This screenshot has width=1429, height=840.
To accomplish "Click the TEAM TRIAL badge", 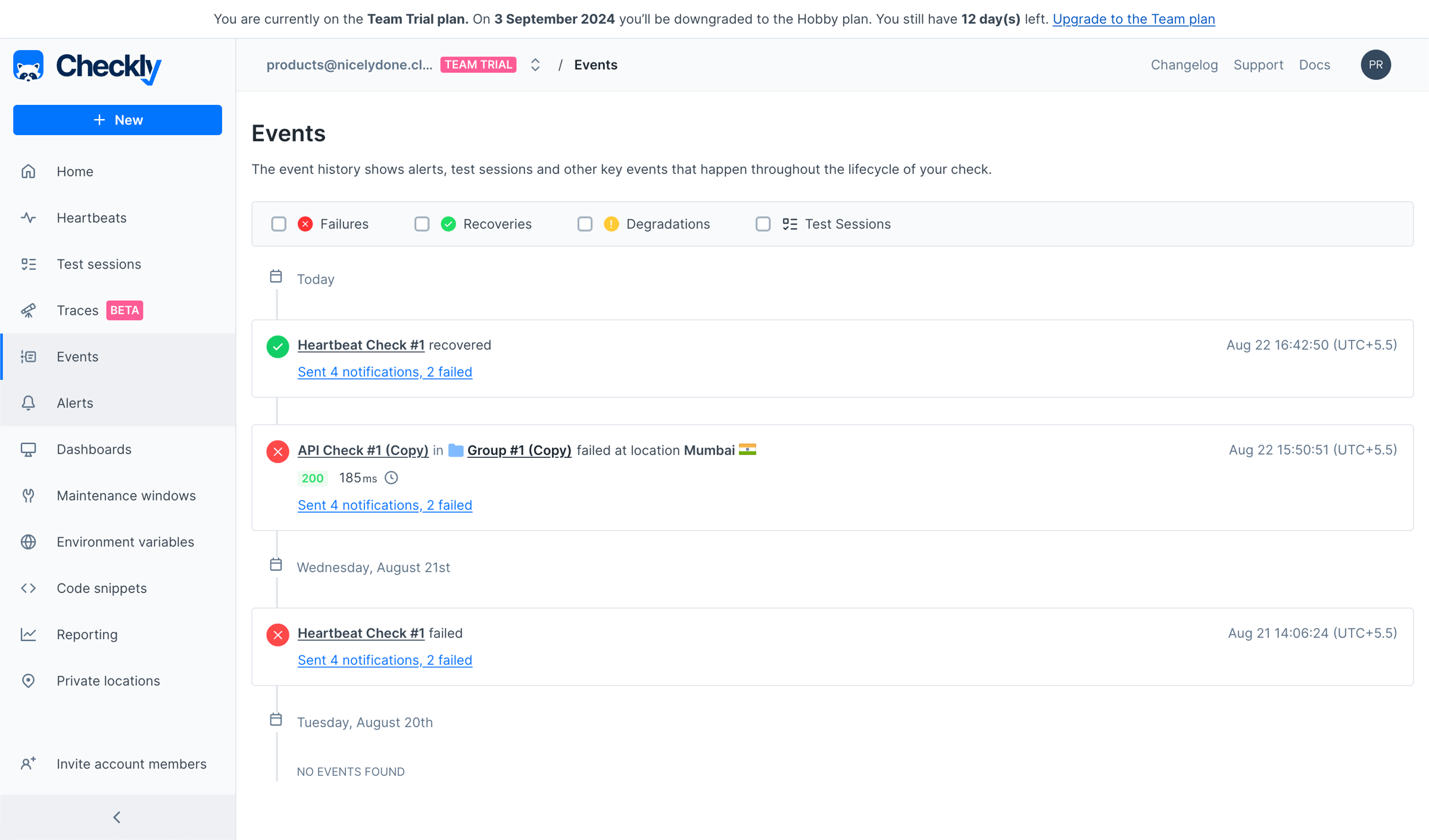I will (478, 65).
